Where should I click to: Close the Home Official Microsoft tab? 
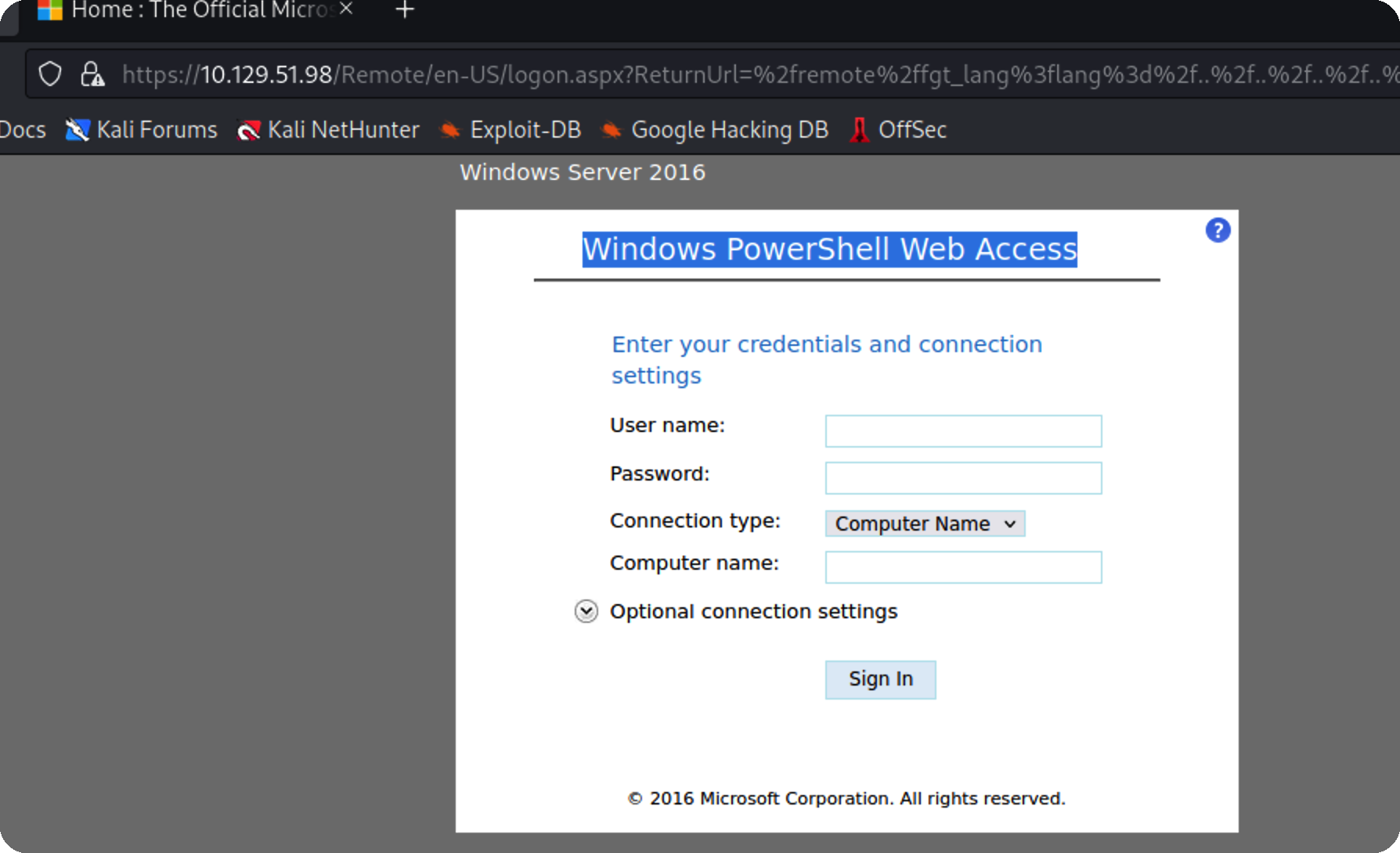[x=346, y=9]
